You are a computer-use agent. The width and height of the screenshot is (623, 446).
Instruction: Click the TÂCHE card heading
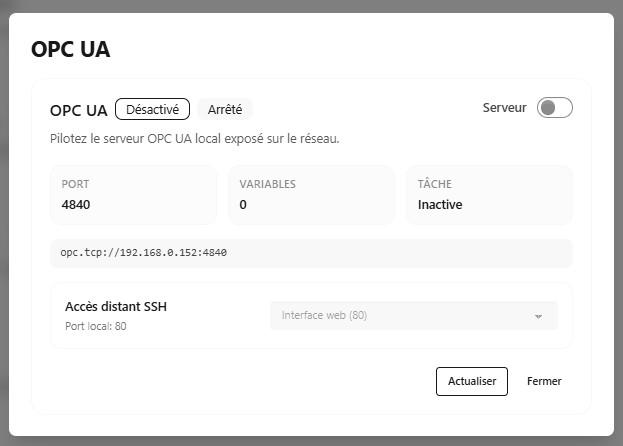[x=435, y=183]
